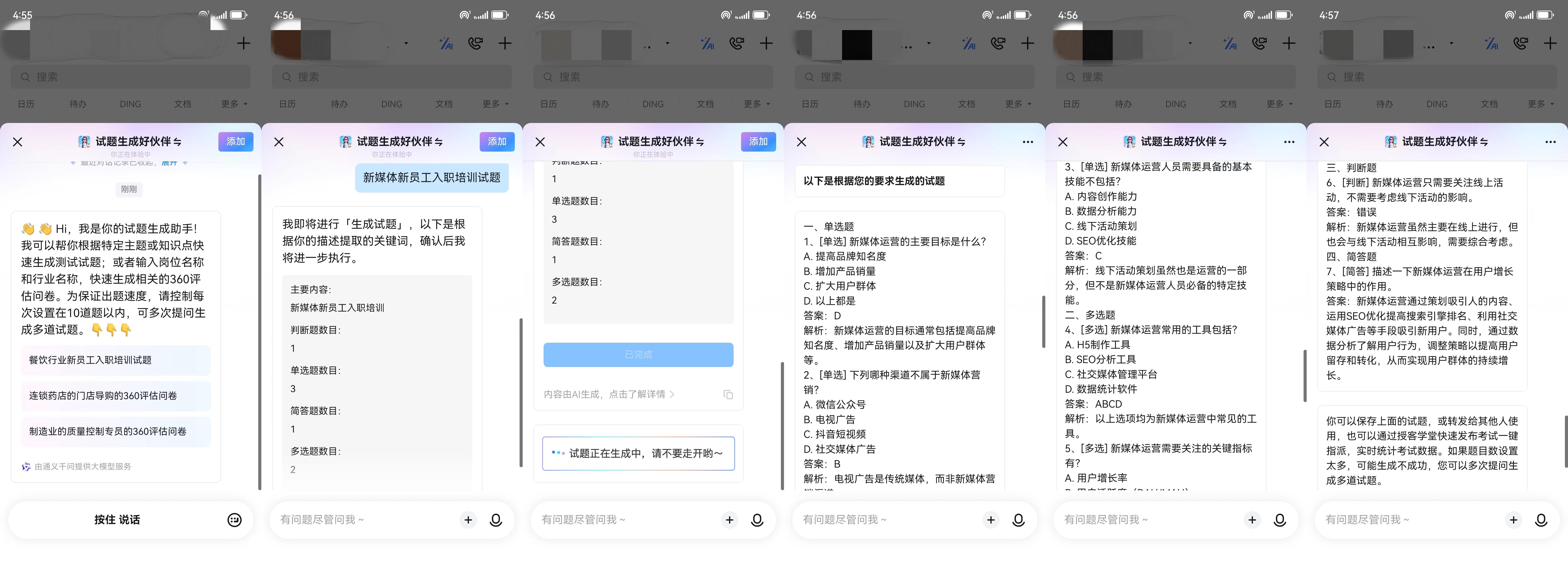Viewport: 1568px width, 564px height.
Task: Click the 刚刚 timestamp label
Action: click(x=129, y=189)
